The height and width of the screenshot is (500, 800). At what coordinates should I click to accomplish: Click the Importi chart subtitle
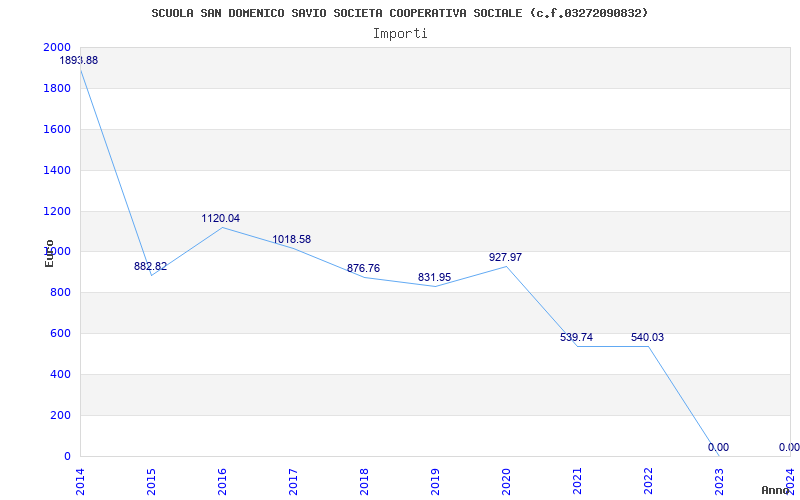400,34
